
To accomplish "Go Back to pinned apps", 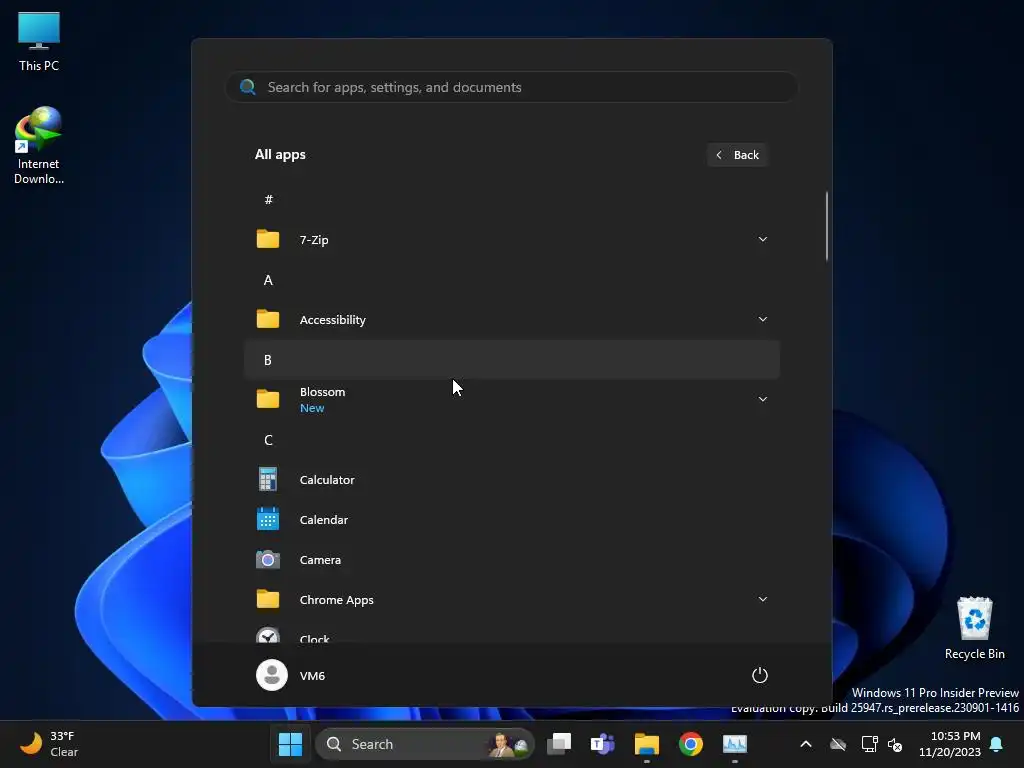I will [737, 155].
